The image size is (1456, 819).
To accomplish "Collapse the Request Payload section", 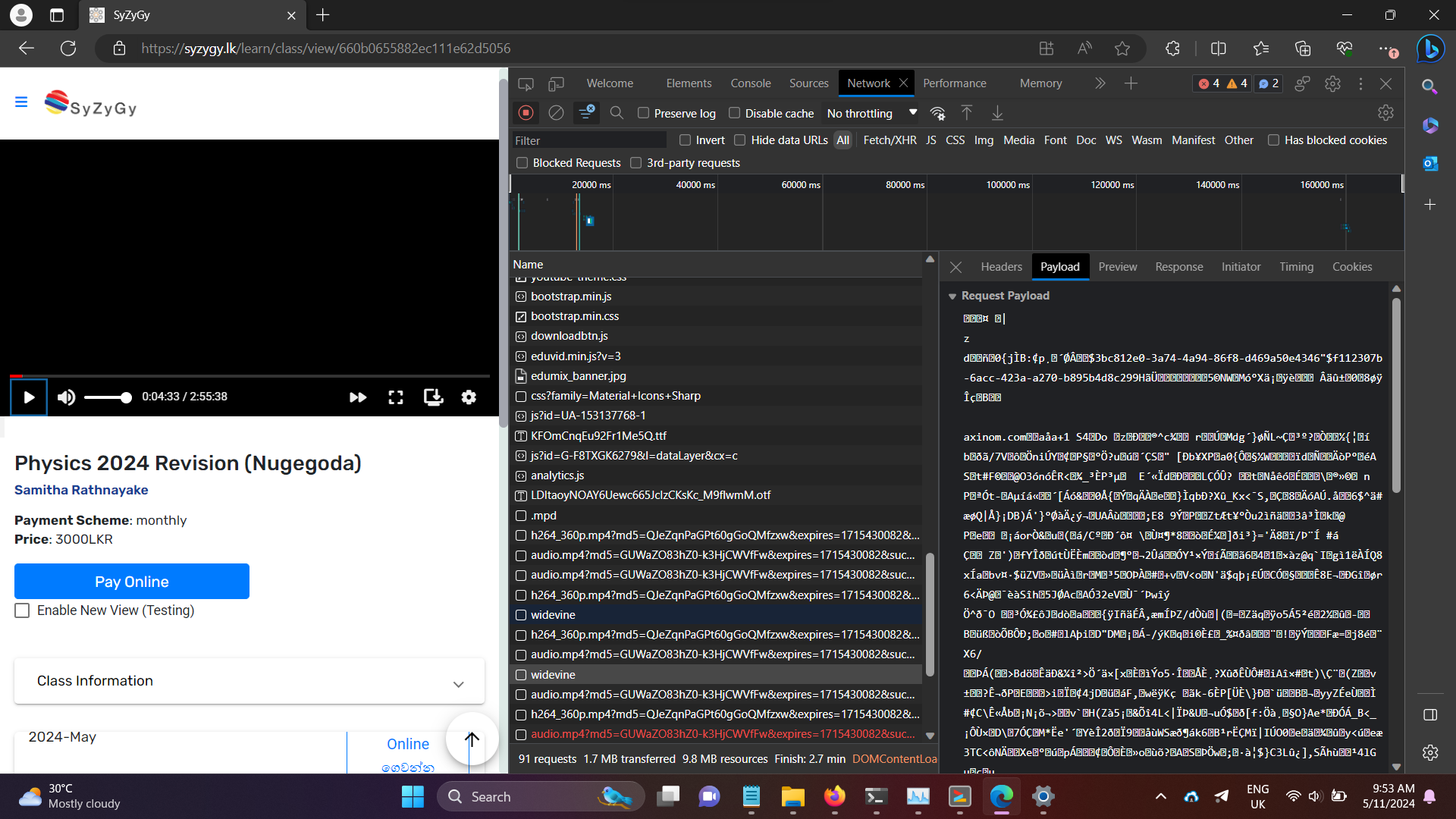I will [952, 297].
